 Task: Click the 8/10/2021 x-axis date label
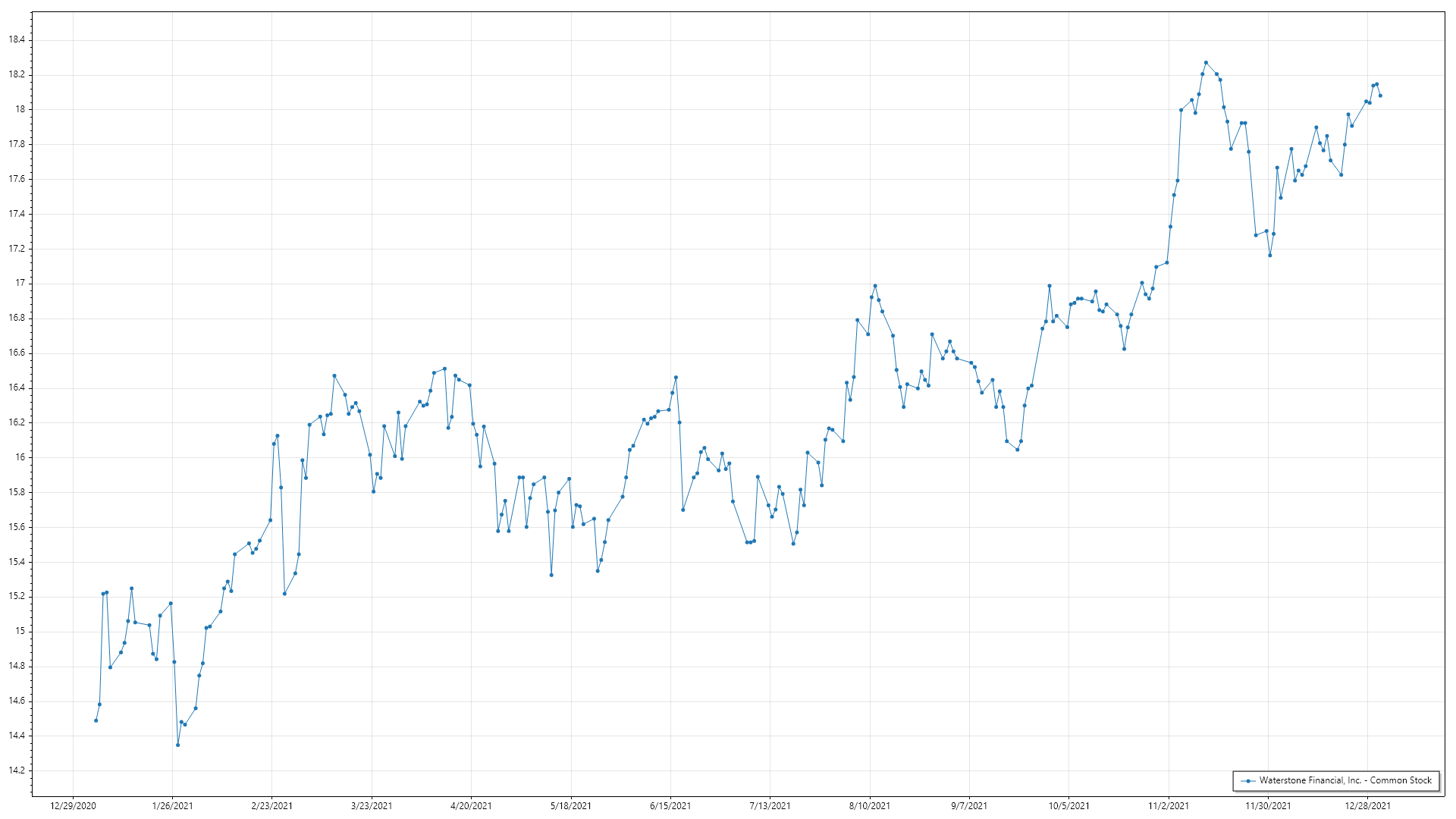(870, 806)
